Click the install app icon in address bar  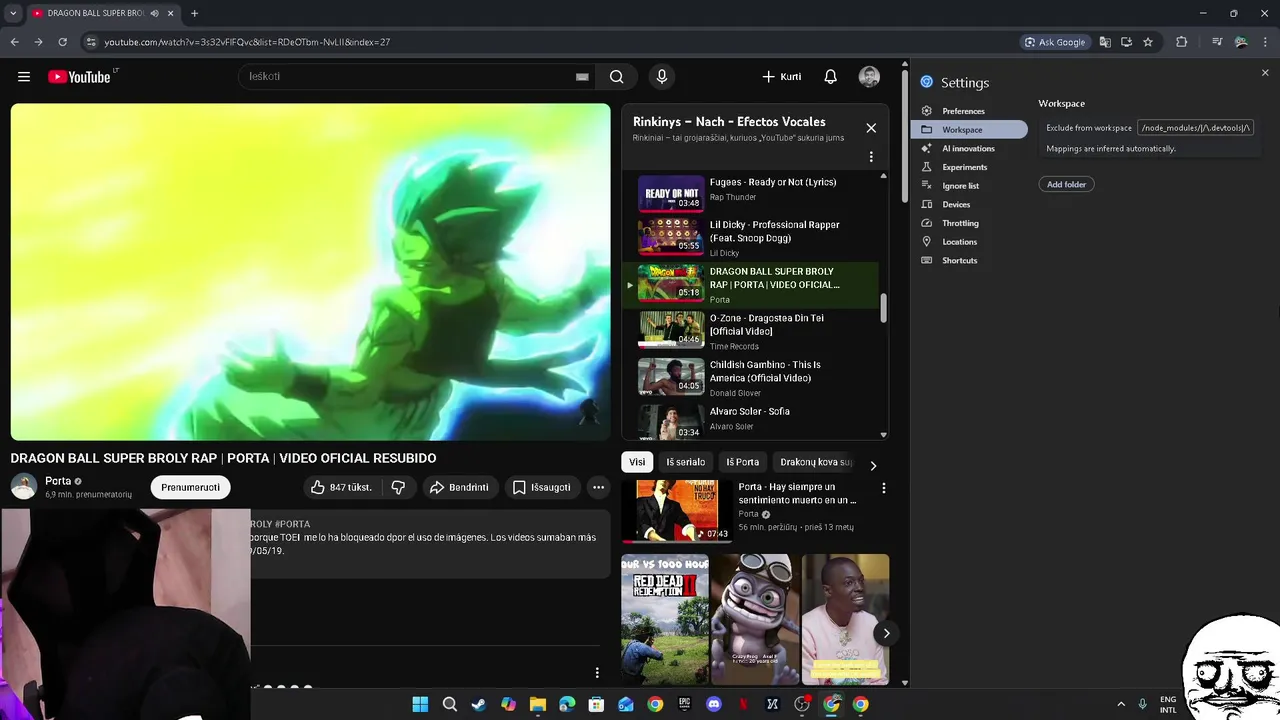click(x=1126, y=42)
